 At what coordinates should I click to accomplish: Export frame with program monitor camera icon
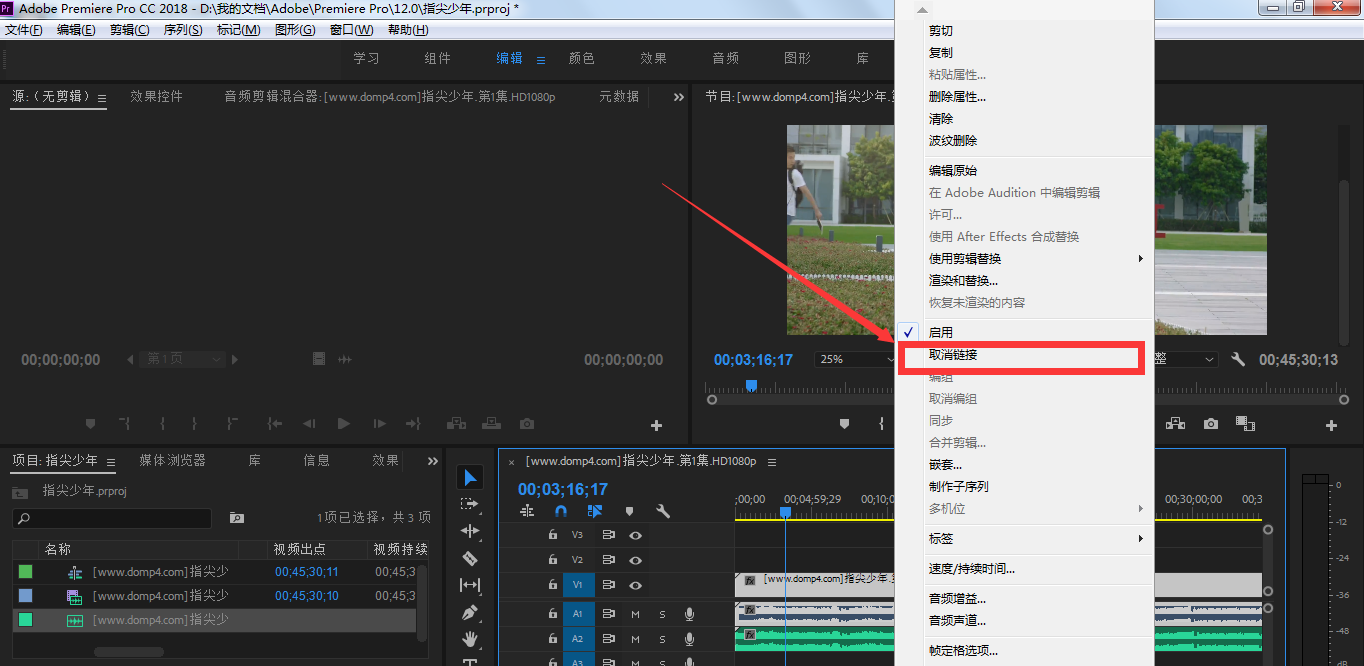pos(1211,424)
